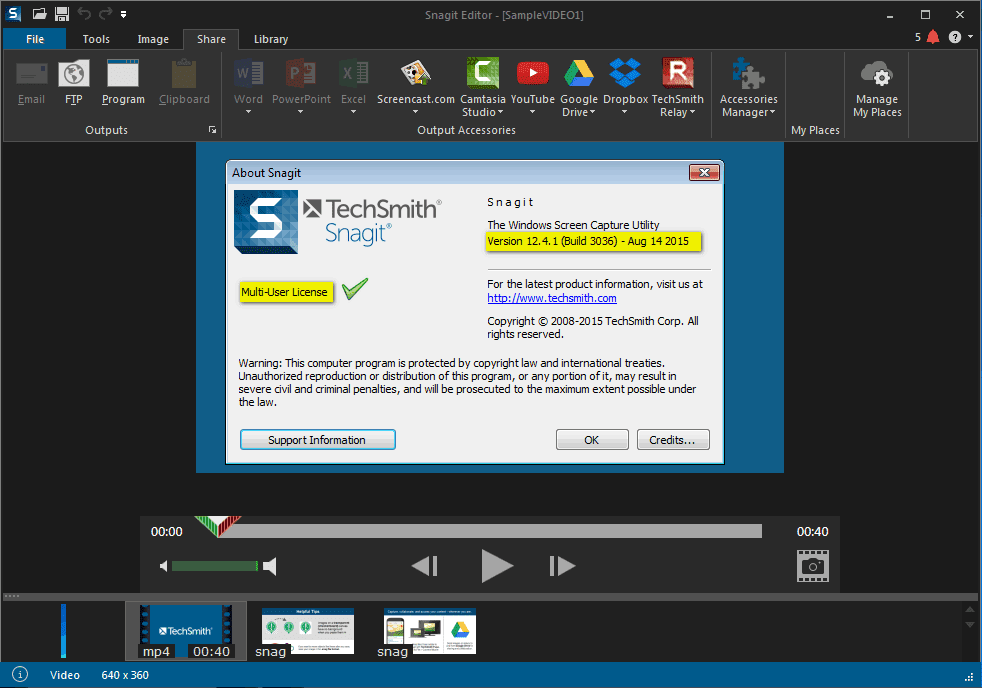Click the info icon in status bar
The height and width of the screenshot is (688, 982).
click(x=20, y=675)
